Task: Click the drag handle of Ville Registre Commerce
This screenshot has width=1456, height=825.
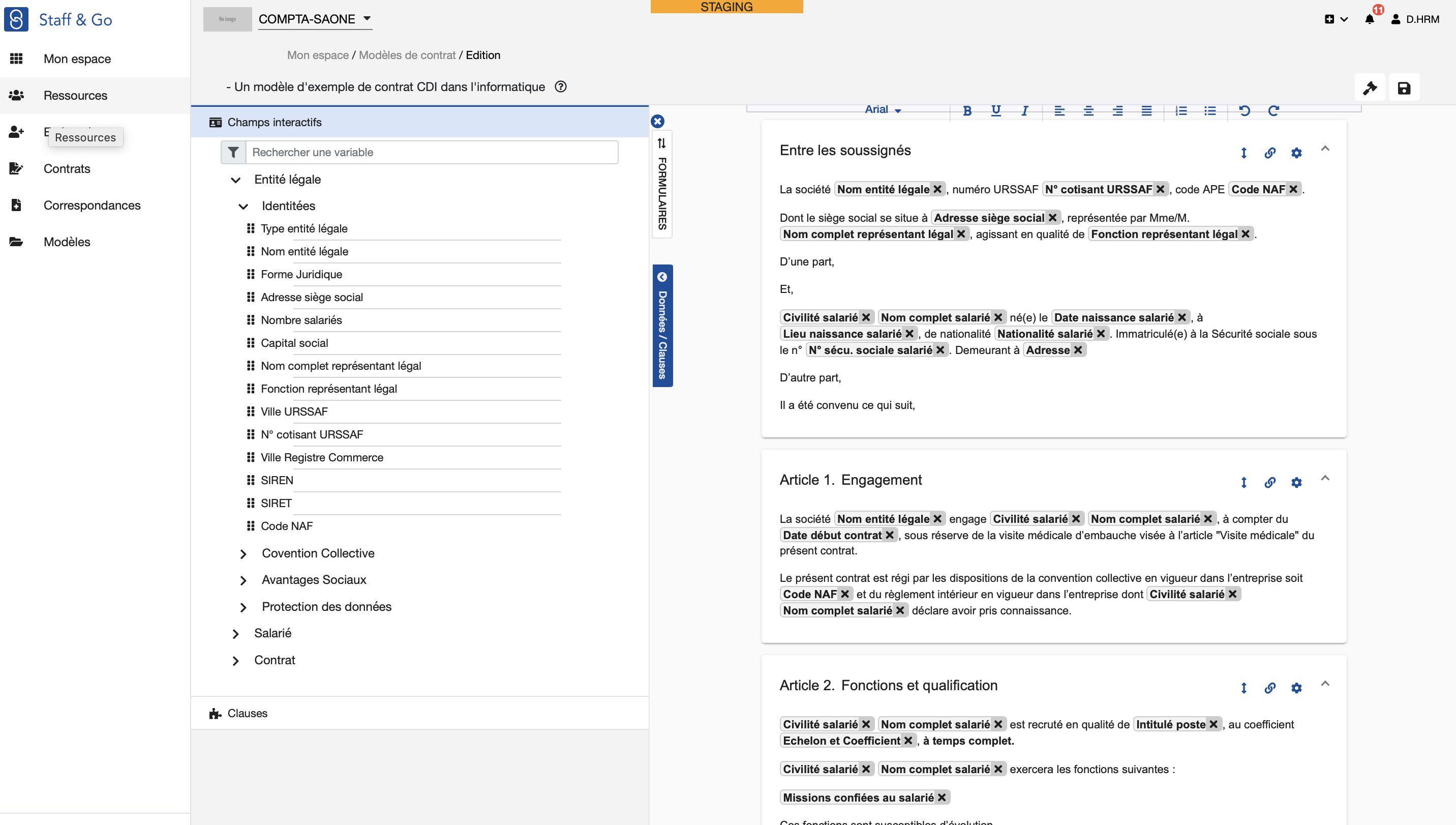Action: (x=250, y=457)
